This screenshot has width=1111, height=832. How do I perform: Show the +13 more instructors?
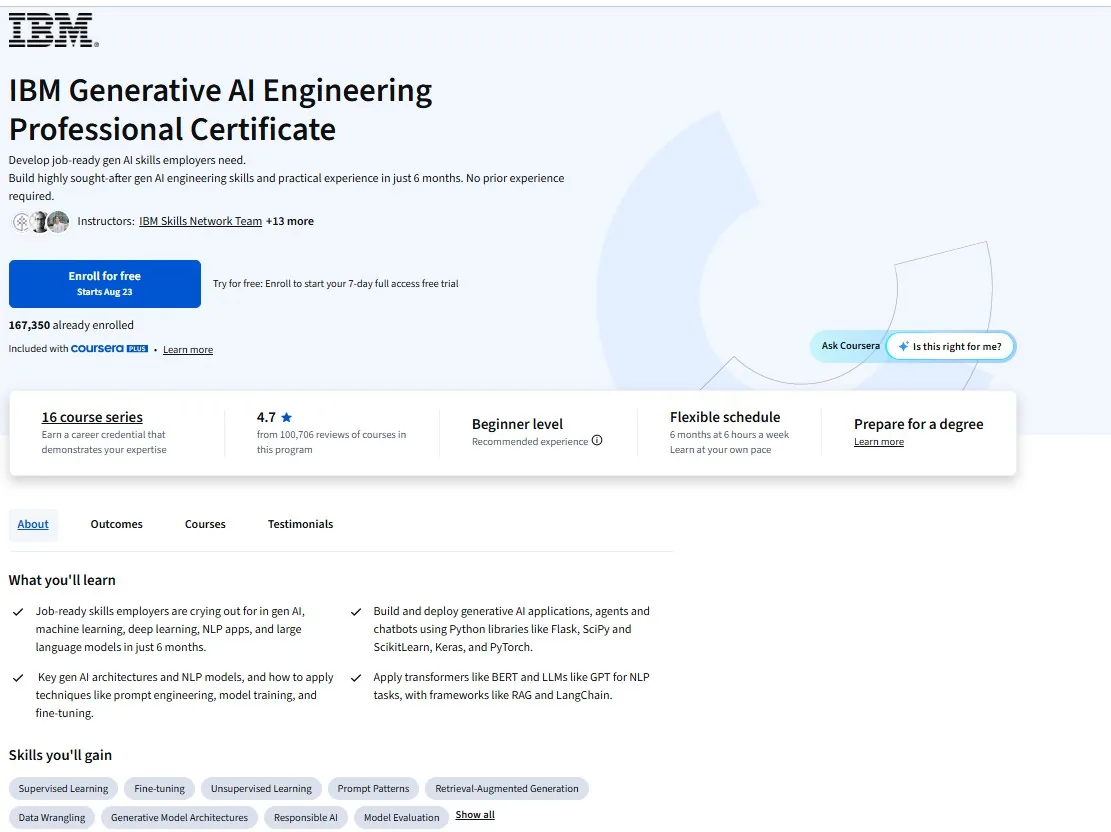(290, 221)
